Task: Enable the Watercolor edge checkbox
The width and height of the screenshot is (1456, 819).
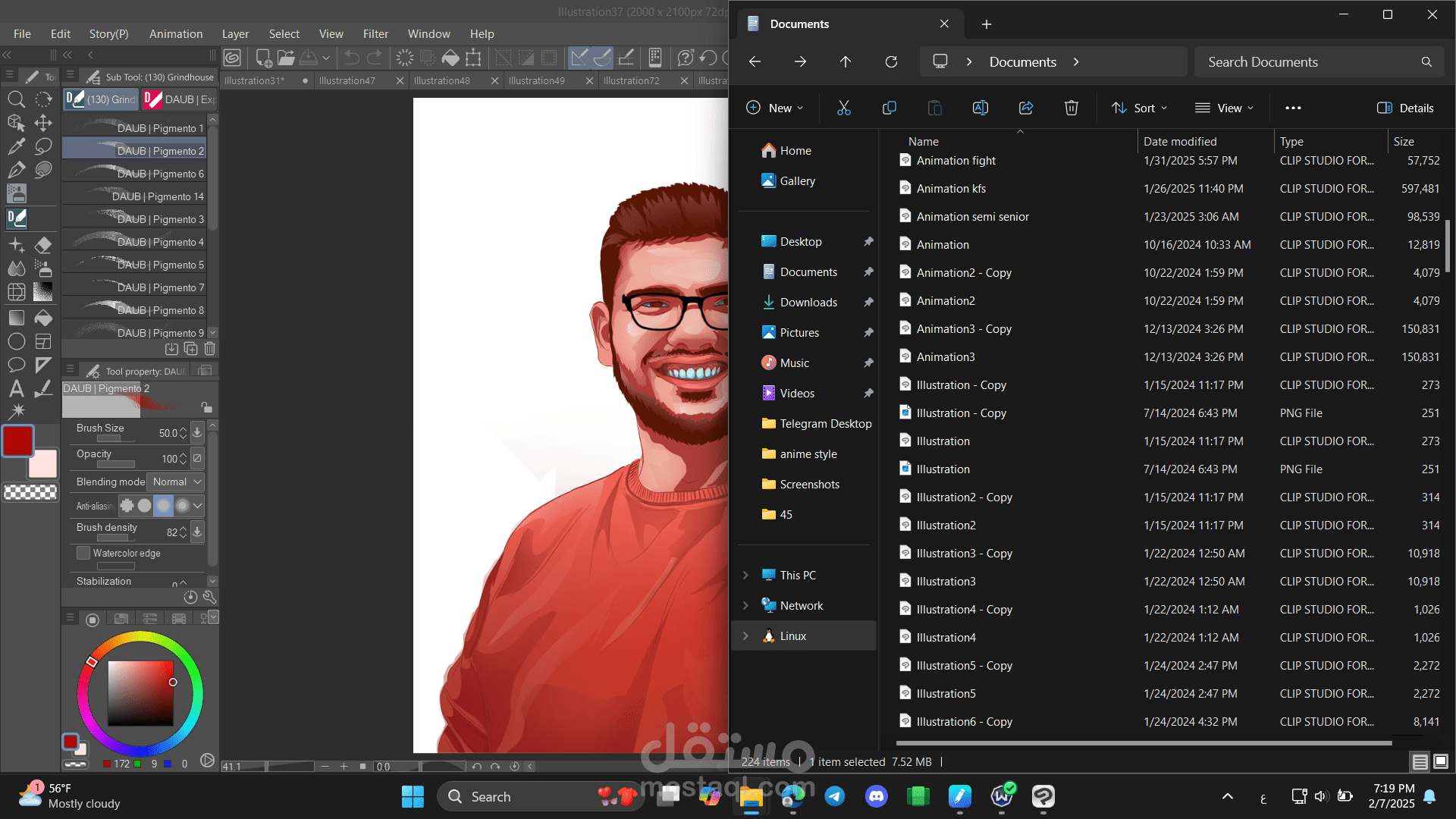Action: [83, 553]
